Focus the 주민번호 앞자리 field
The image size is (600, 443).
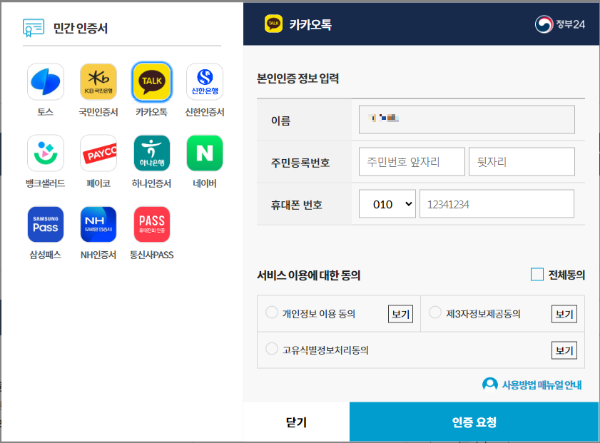tap(412, 162)
